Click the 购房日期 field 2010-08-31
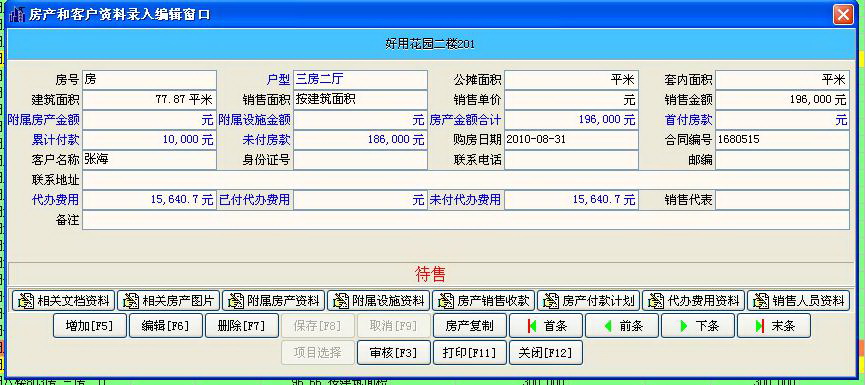Image resolution: width=865 pixels, height=385 pixels. [571, 140]
